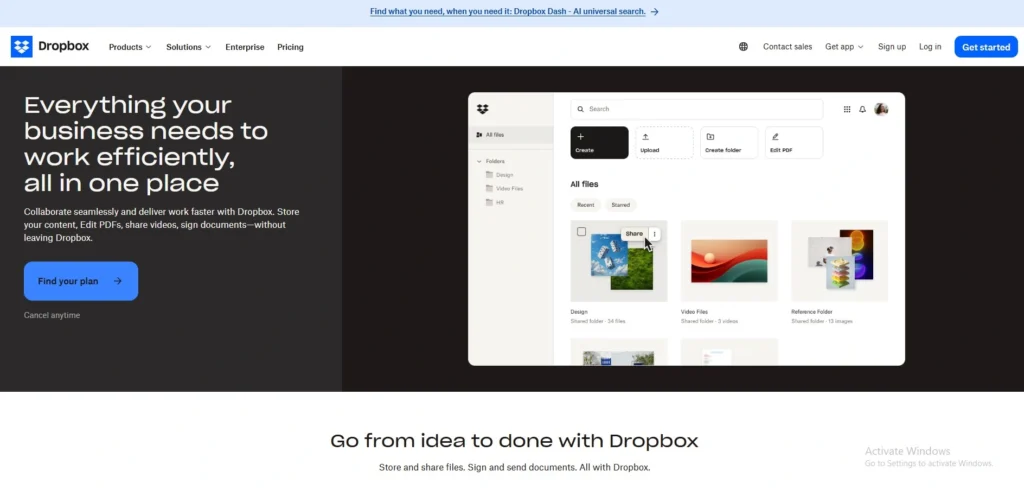Image resolution: width=1024 pixels, height=490 pixels.
Task: Click the arrow on Find your plan button
Action: pos(118,281)
